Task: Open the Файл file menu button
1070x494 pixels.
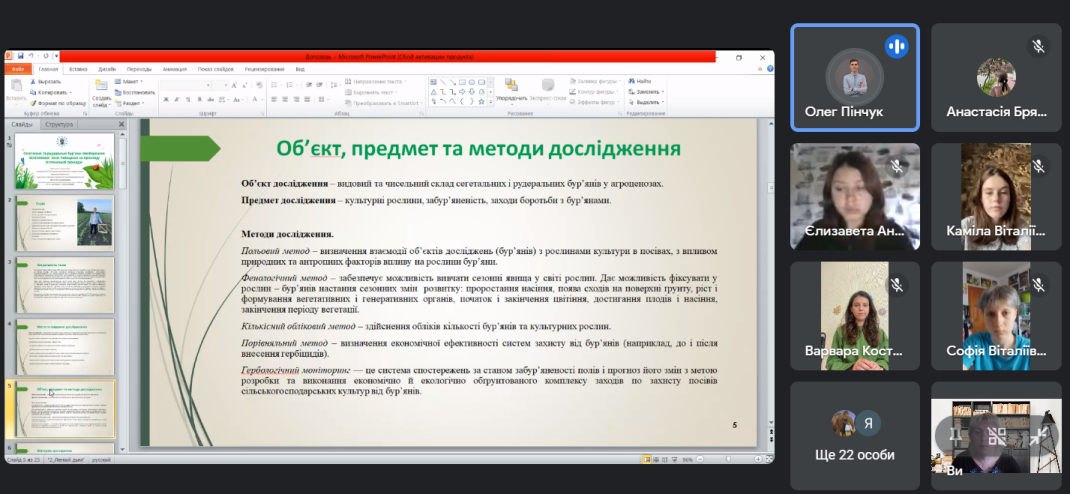Action: 18,69
